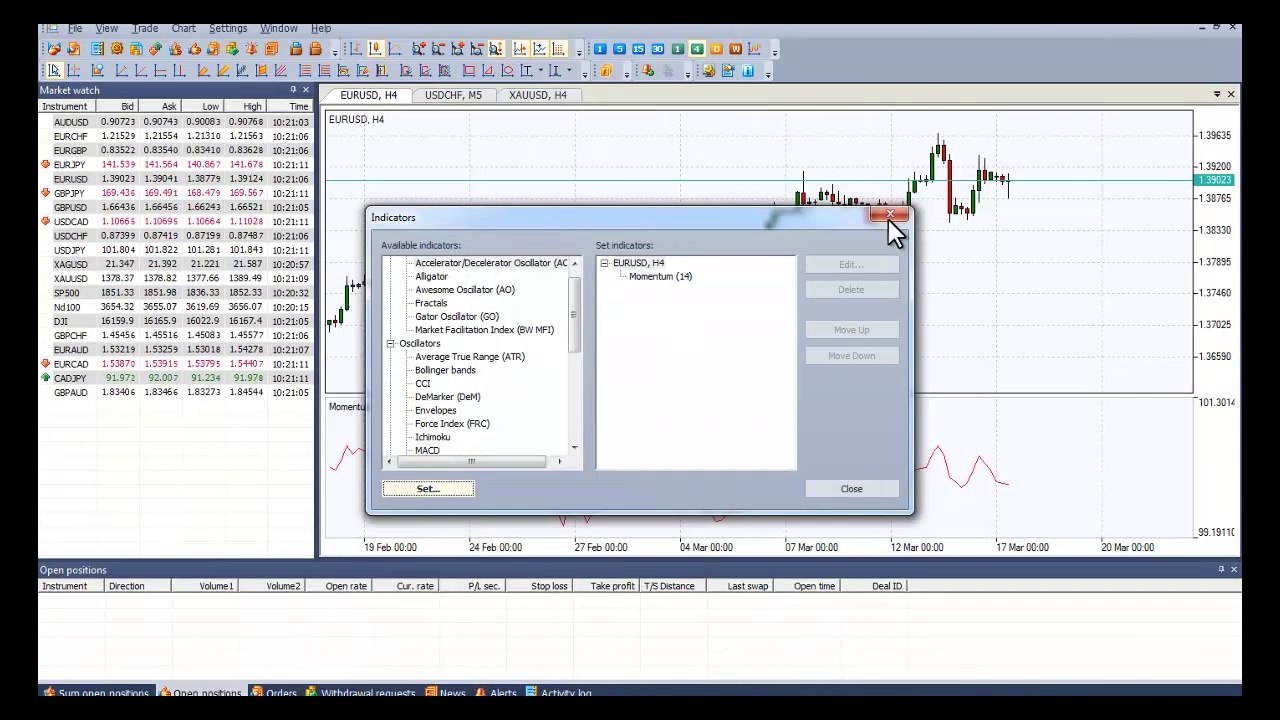Switch chart to bar type
This screenshot has width=1280, height=720.
click(x=355, y=49)
